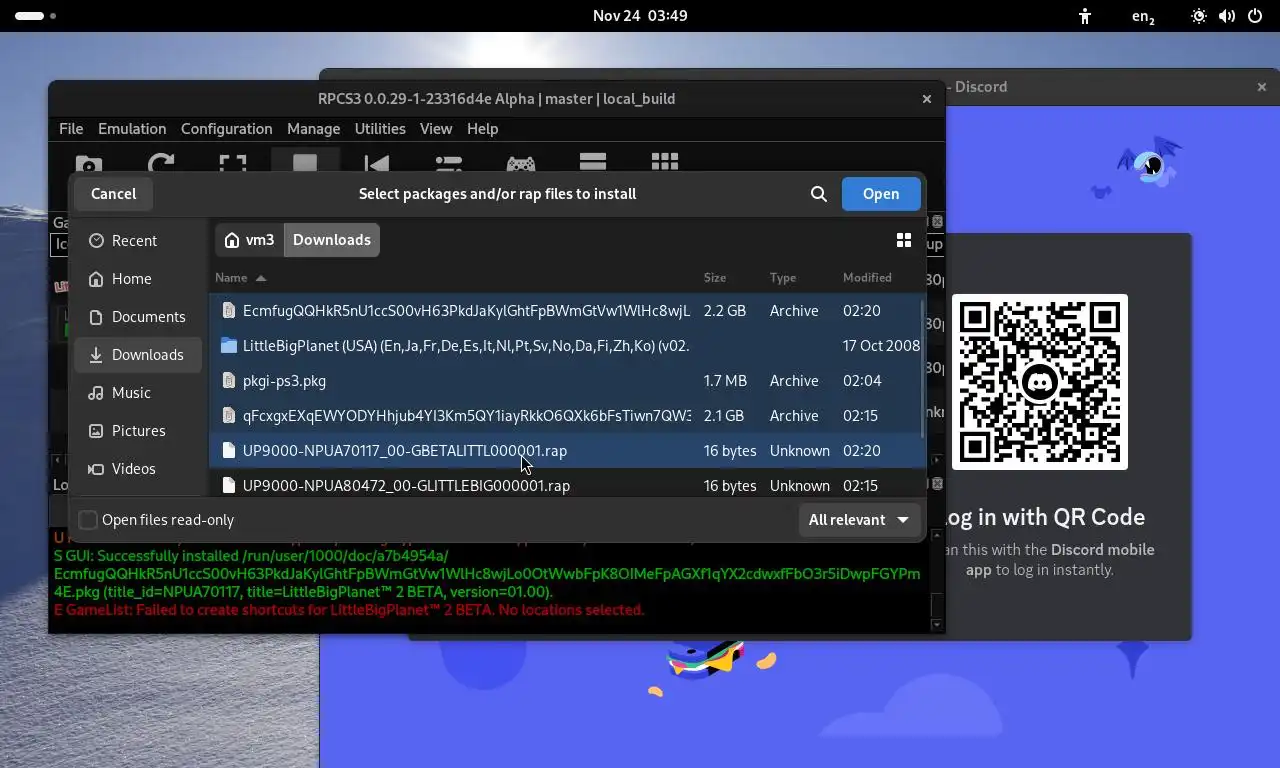Click the search icon in file dialog

pyautogui.click(x=818, y=194)
